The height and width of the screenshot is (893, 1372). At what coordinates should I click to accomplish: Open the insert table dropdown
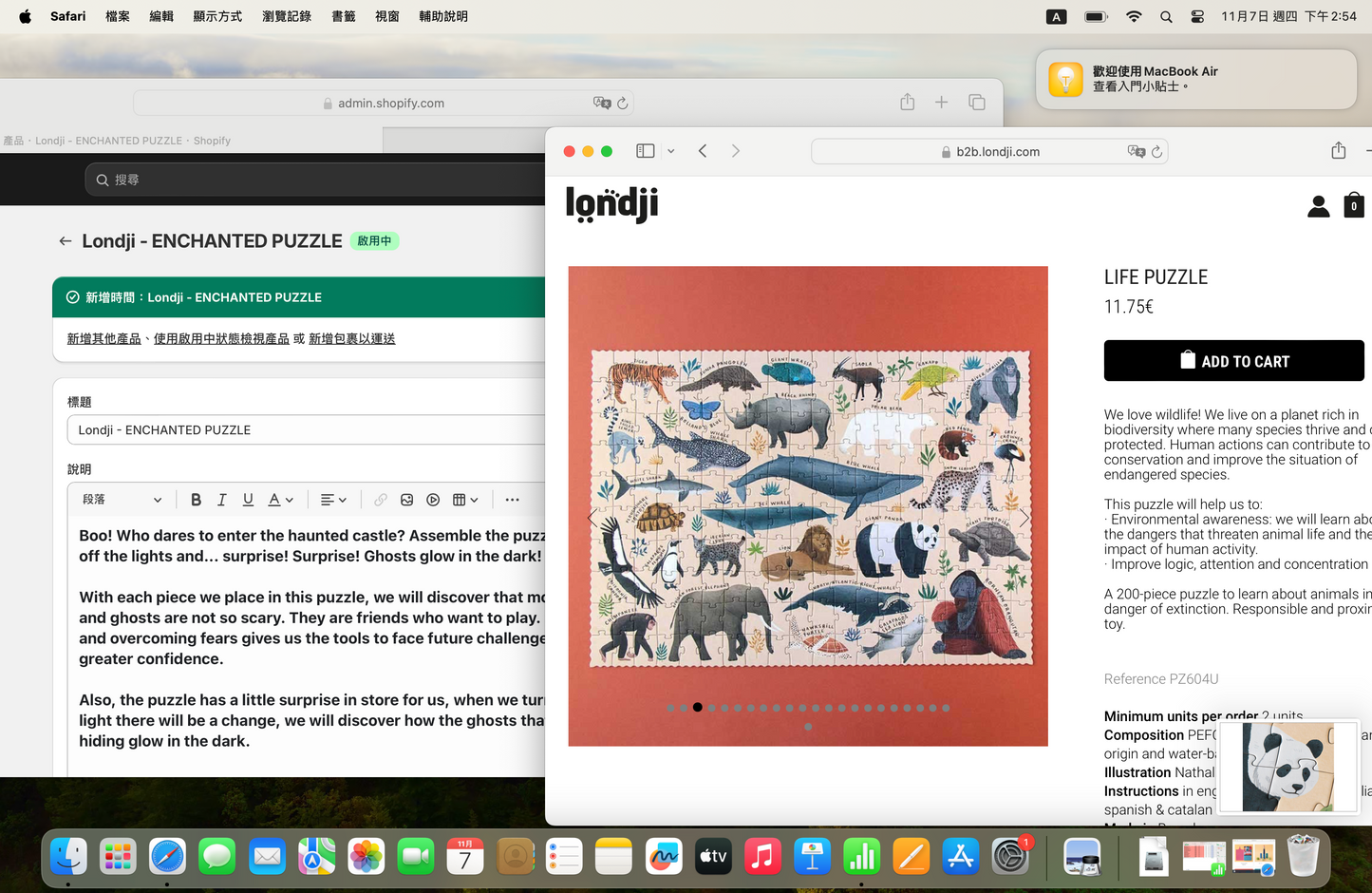tap(465, 500)
